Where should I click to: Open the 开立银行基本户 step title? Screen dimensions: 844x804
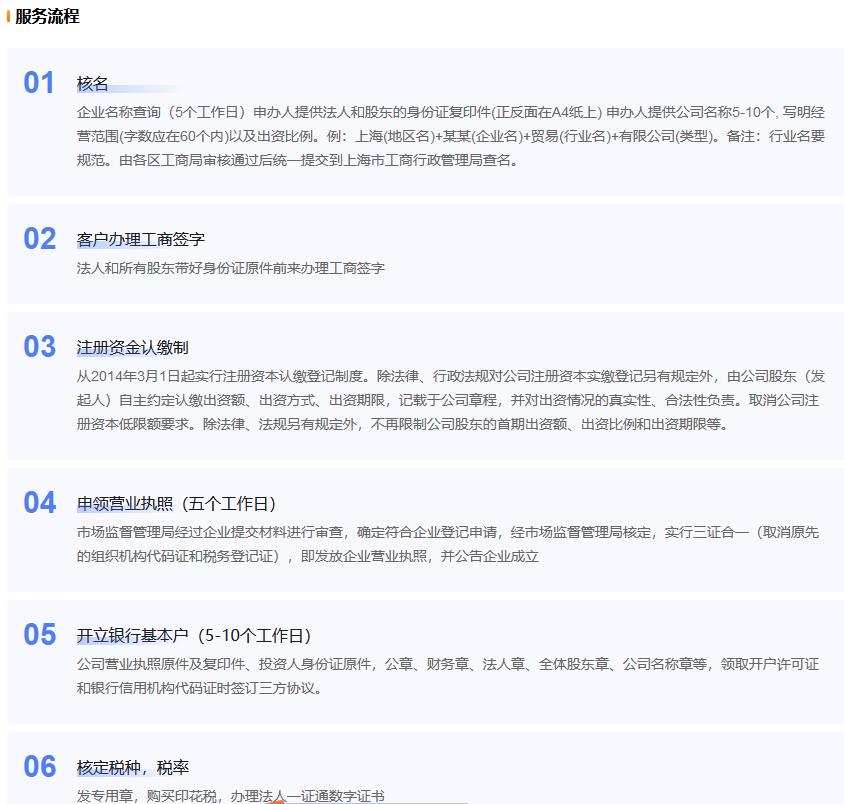(x=194, y=636)
